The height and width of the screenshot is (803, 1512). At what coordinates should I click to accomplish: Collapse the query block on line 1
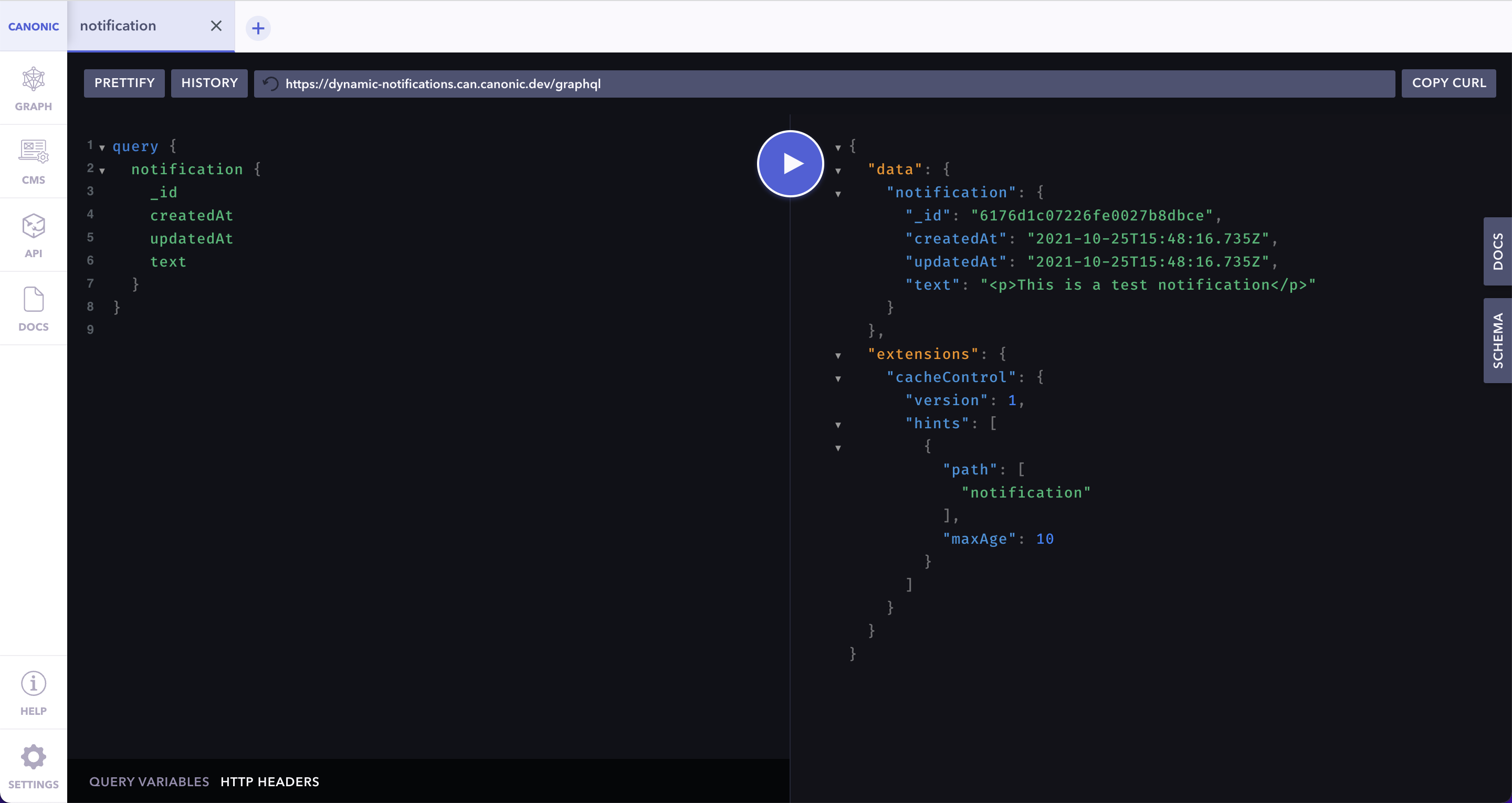point(102,148)
